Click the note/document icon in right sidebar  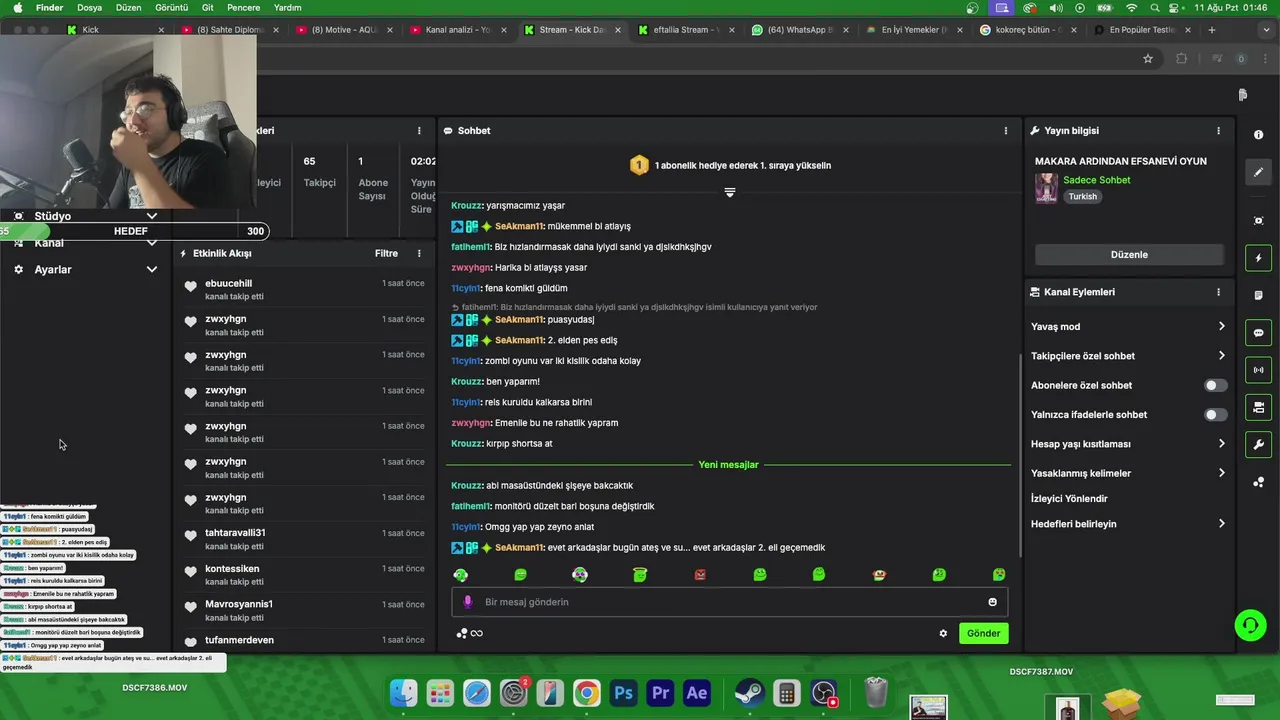coord(1258,296)
